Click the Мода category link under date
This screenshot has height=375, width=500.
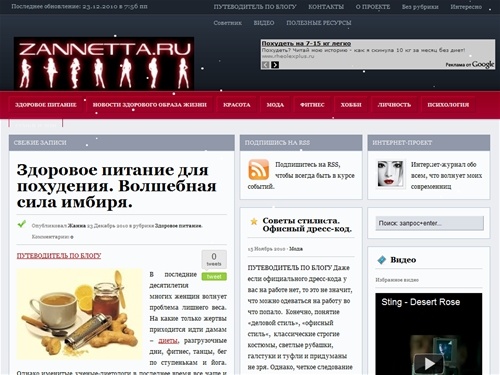point(296,249)
